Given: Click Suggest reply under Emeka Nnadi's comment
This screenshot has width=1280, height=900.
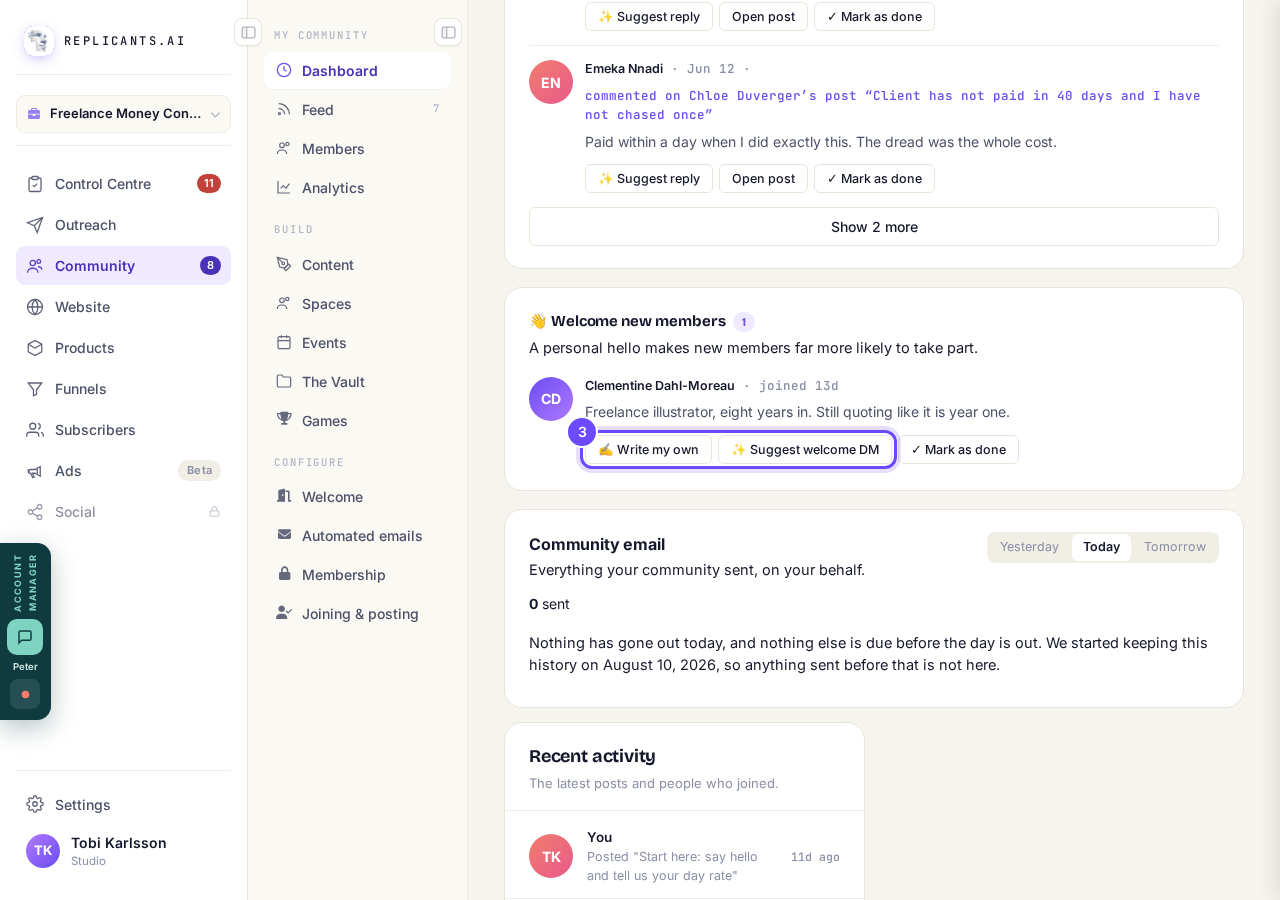Looking at the screenshot, I should (x=649, y=179).
